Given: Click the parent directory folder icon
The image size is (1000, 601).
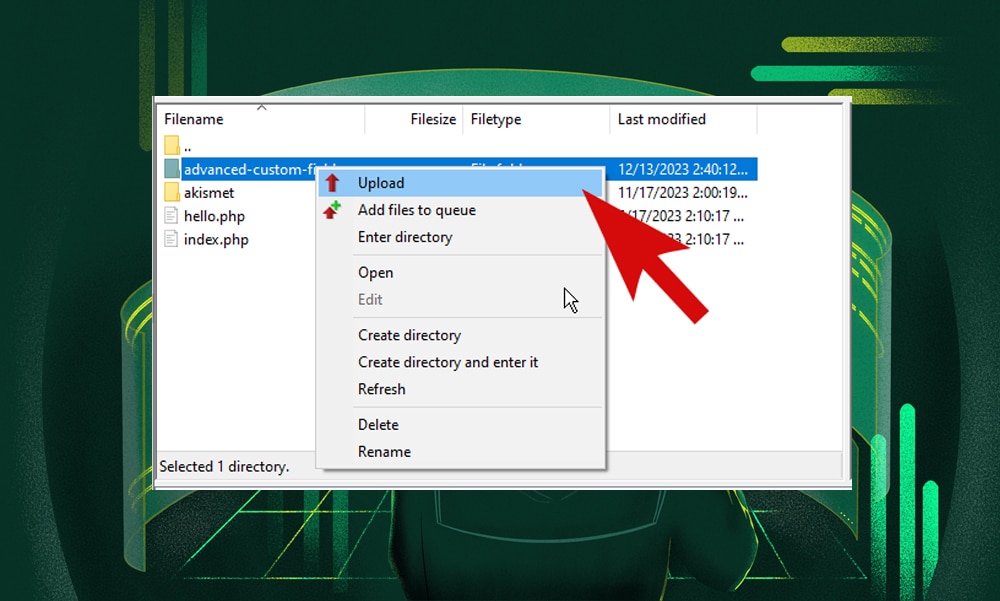Looking at the screenshot, I should [172, 145].
